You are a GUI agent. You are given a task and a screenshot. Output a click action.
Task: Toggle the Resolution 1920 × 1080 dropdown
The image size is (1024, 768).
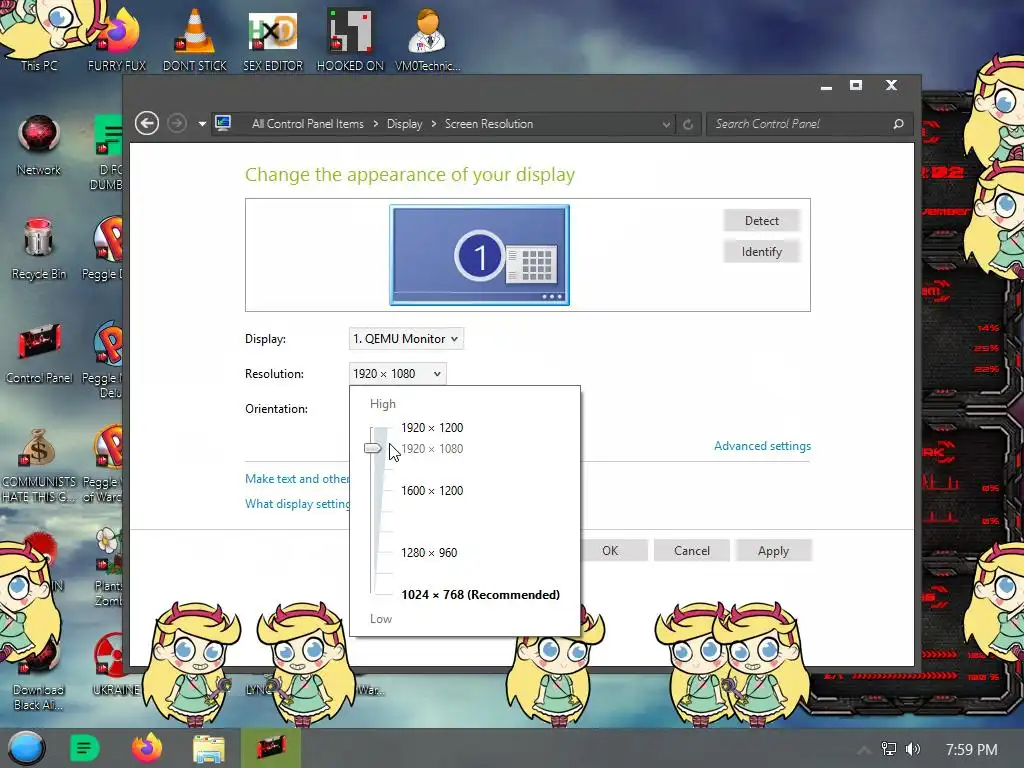tap(398, 374)
